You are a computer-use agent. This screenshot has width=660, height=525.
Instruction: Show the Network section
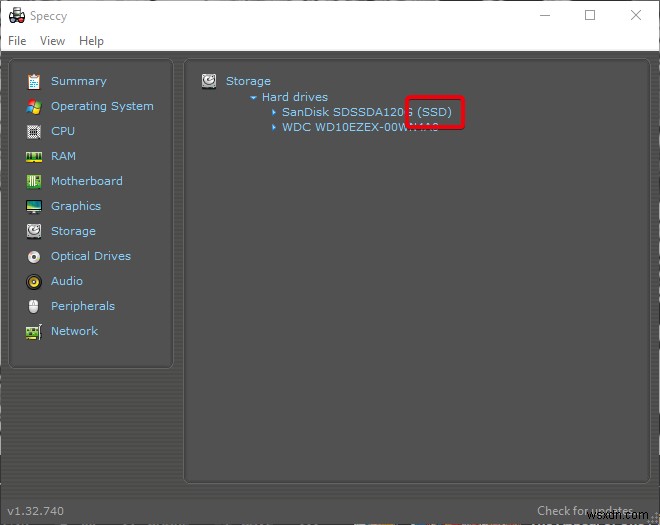pyautogui.click(x=75, y=331)
